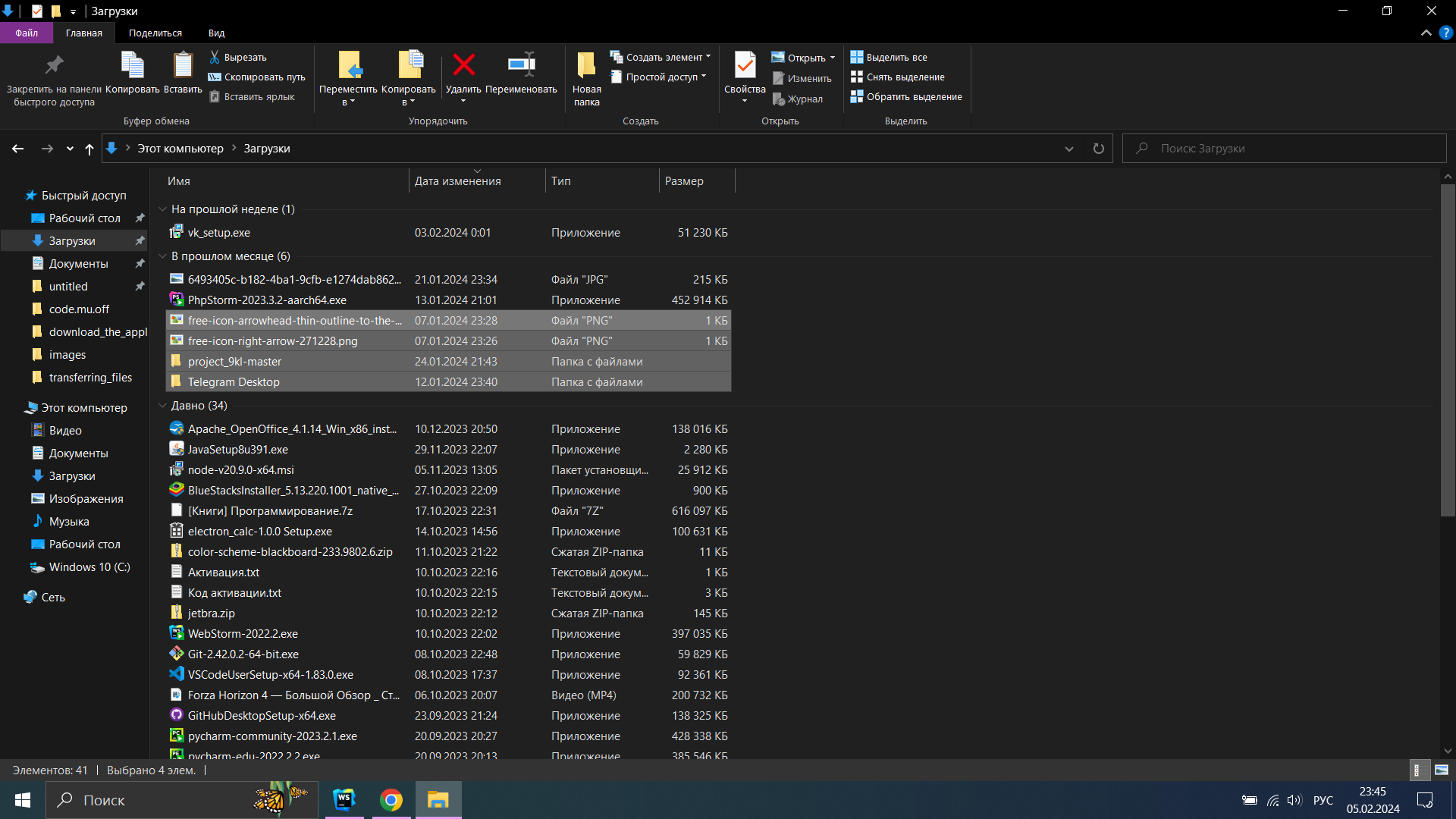Click the volume icon in the system tray
This screenshot has width=1456, height=819.
click(1294, 800)
